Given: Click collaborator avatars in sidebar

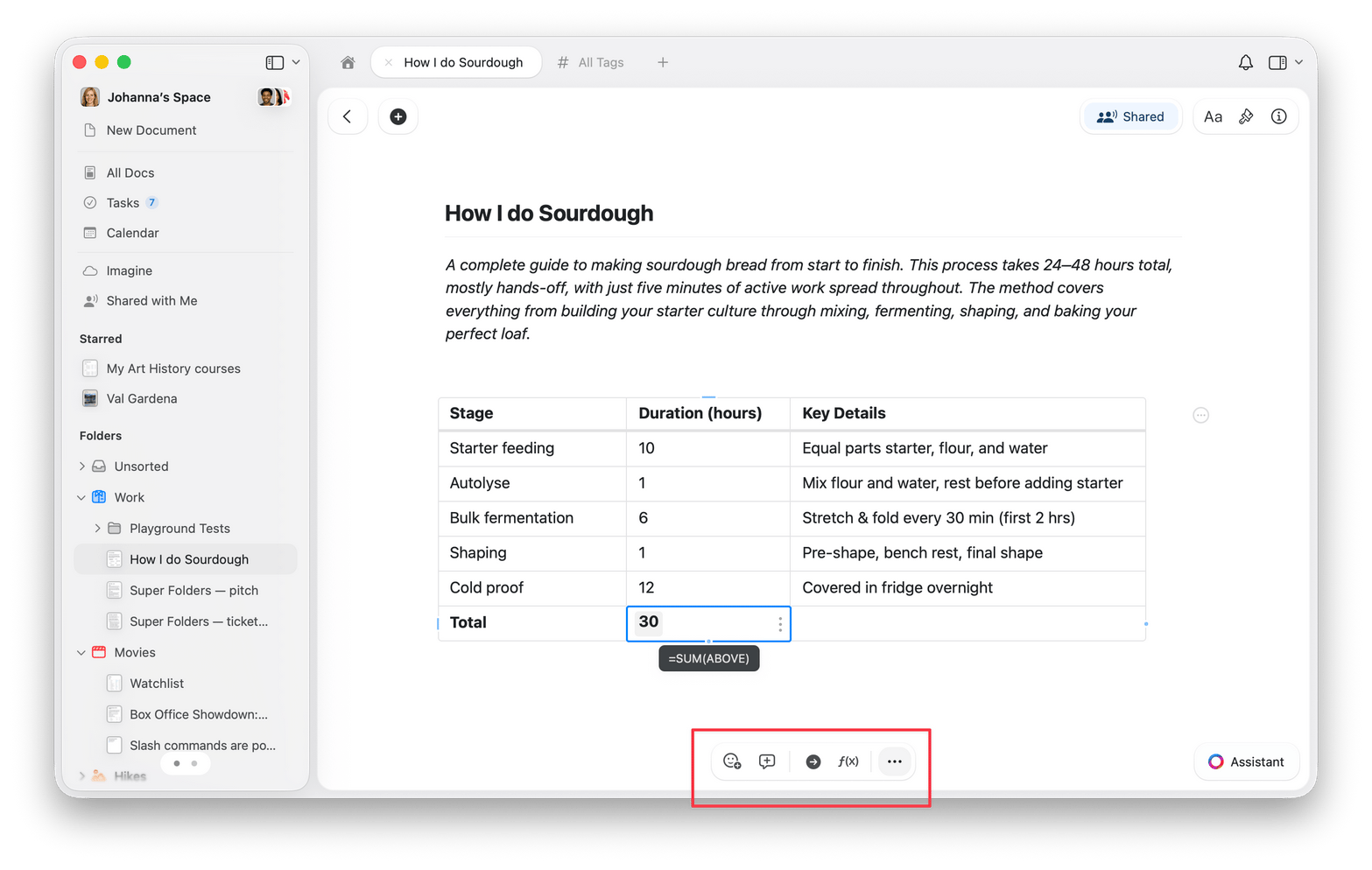Looking at the screenshot, I should tap(273, 97).
